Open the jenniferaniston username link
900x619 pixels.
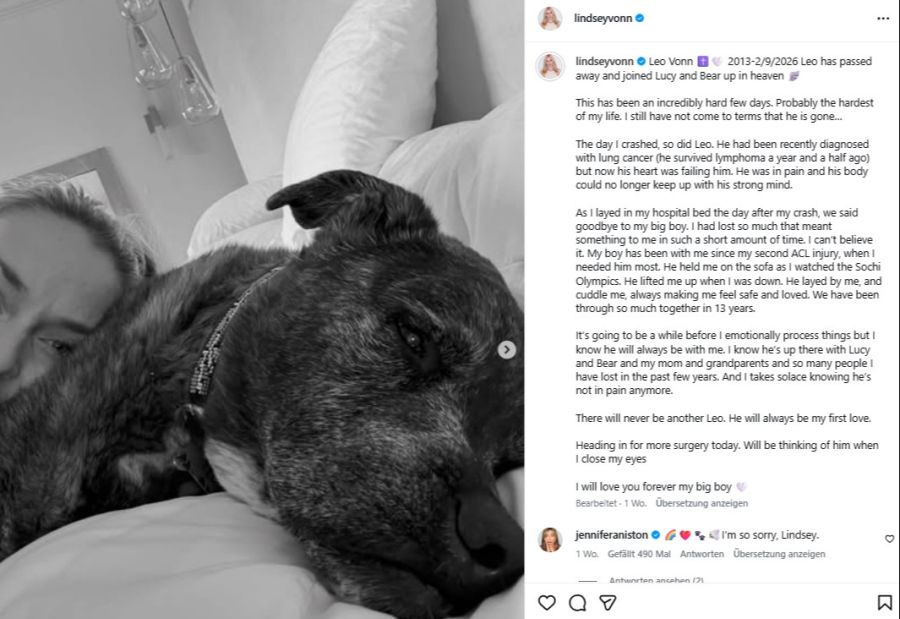click(611, 535)
